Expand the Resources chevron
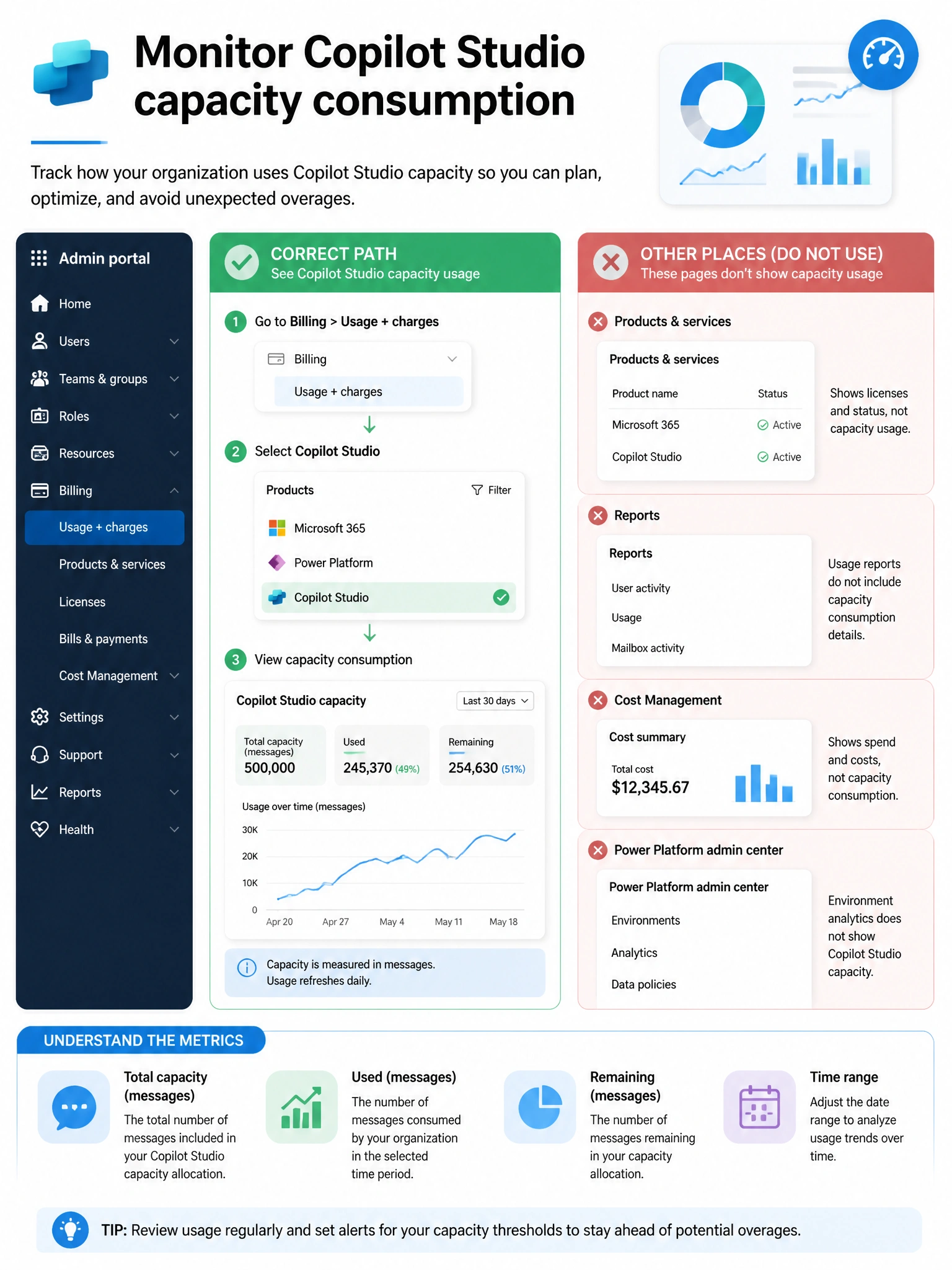Image resolution: width=952 pixels, height=1270 pixels. click(x=175, y=453)
